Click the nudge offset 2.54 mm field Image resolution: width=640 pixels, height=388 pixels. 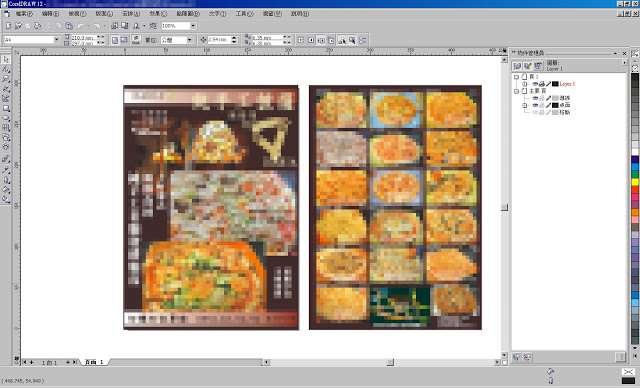219,40
